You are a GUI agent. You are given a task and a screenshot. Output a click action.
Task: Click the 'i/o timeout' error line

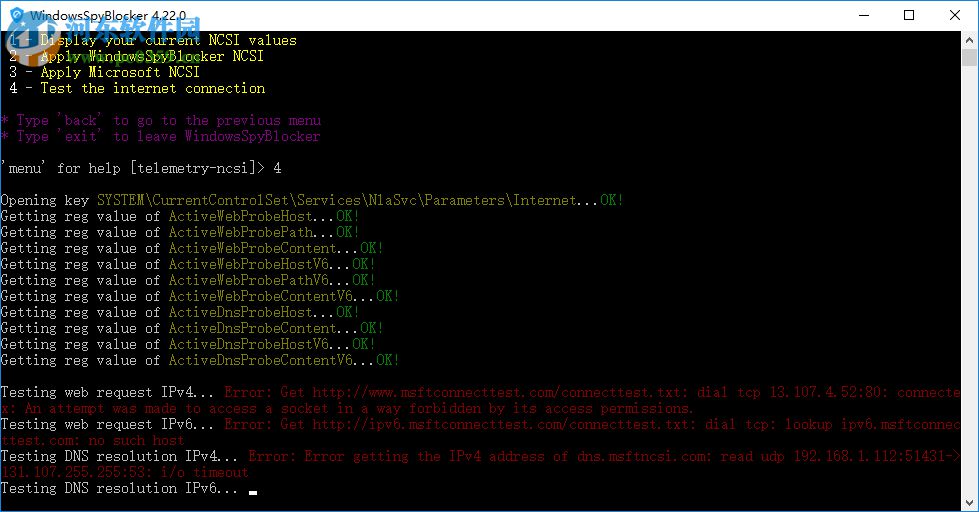pos(124,473)
